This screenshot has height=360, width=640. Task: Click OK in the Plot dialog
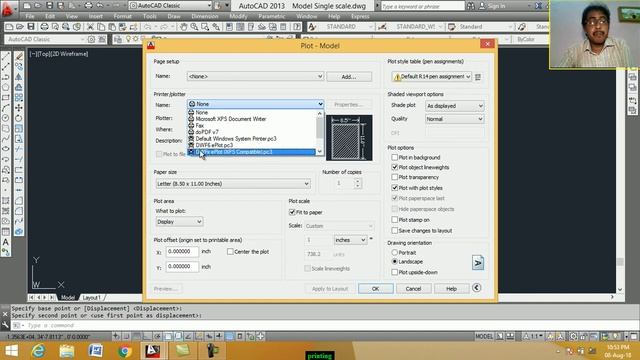[x=376, y=289]
